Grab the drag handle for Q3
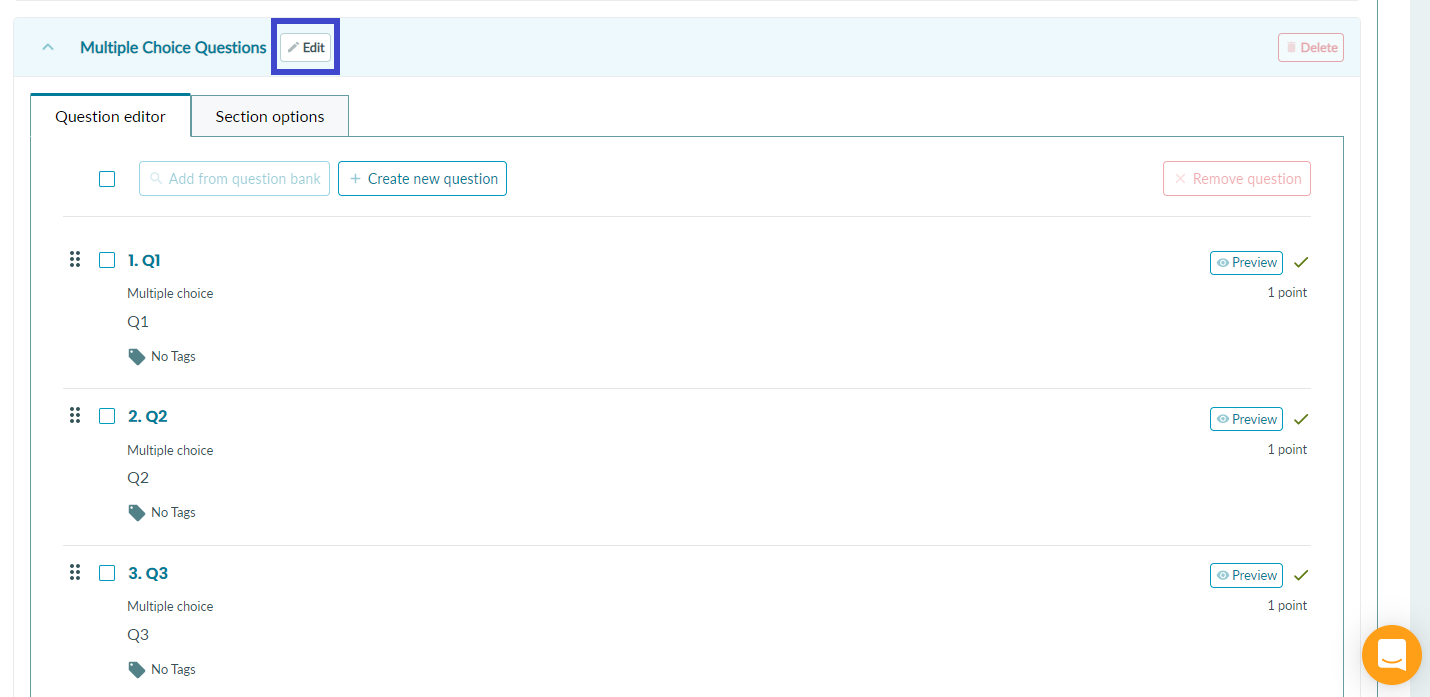 point(74,573)
